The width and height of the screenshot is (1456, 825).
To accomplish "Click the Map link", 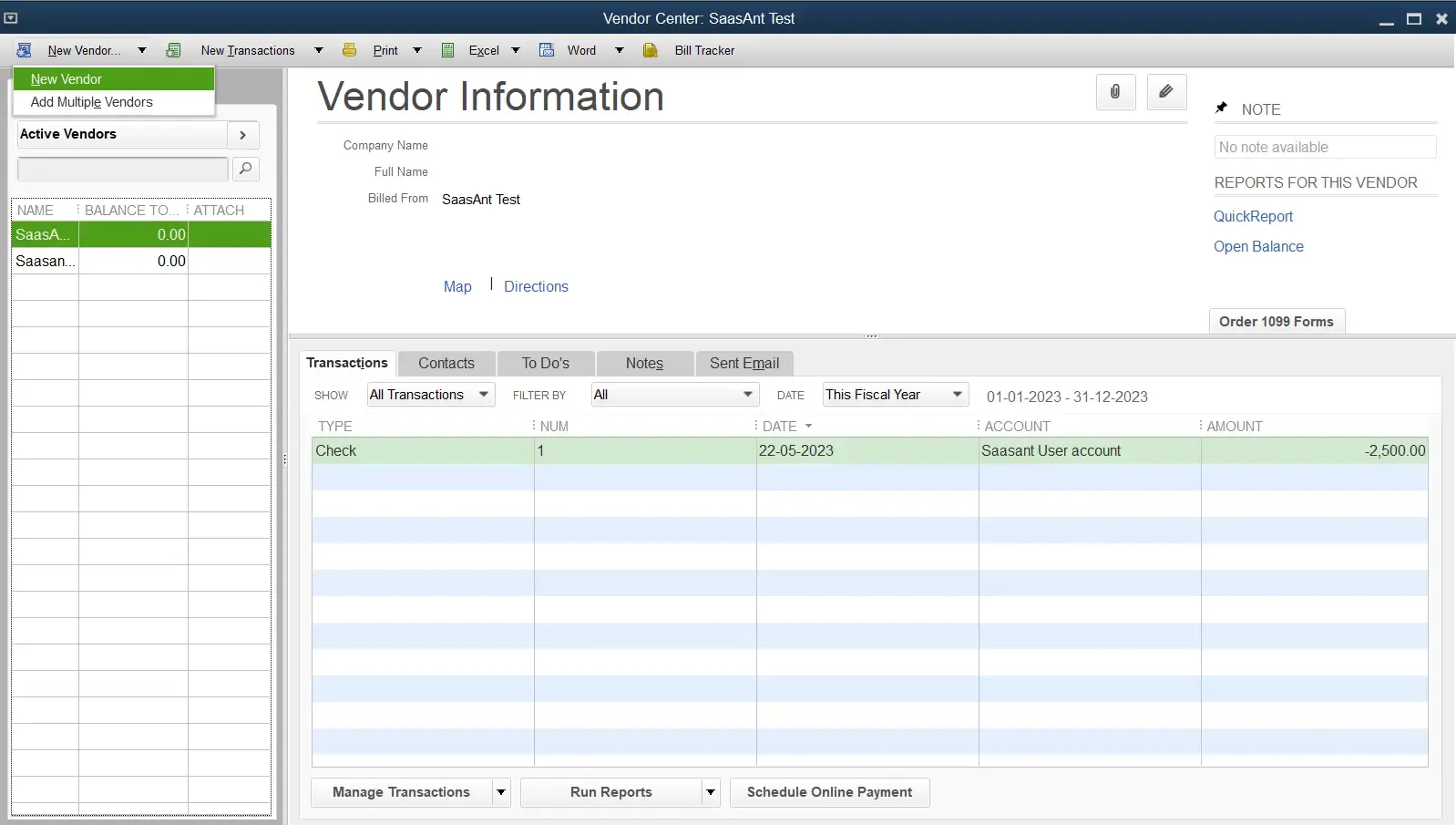I will tap(457, 286).
